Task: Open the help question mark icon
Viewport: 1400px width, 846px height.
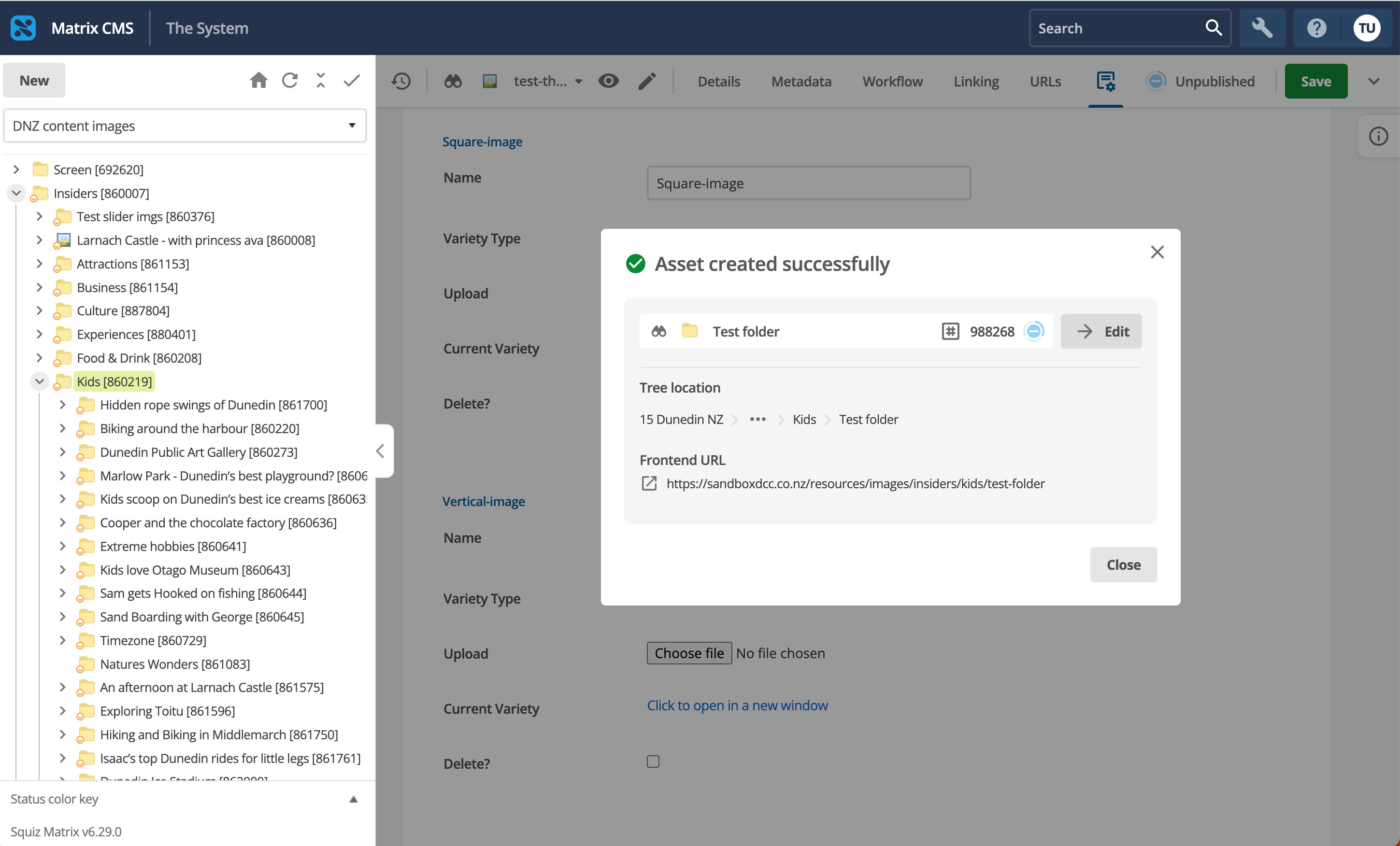Action: click(x=1316, y=28)
